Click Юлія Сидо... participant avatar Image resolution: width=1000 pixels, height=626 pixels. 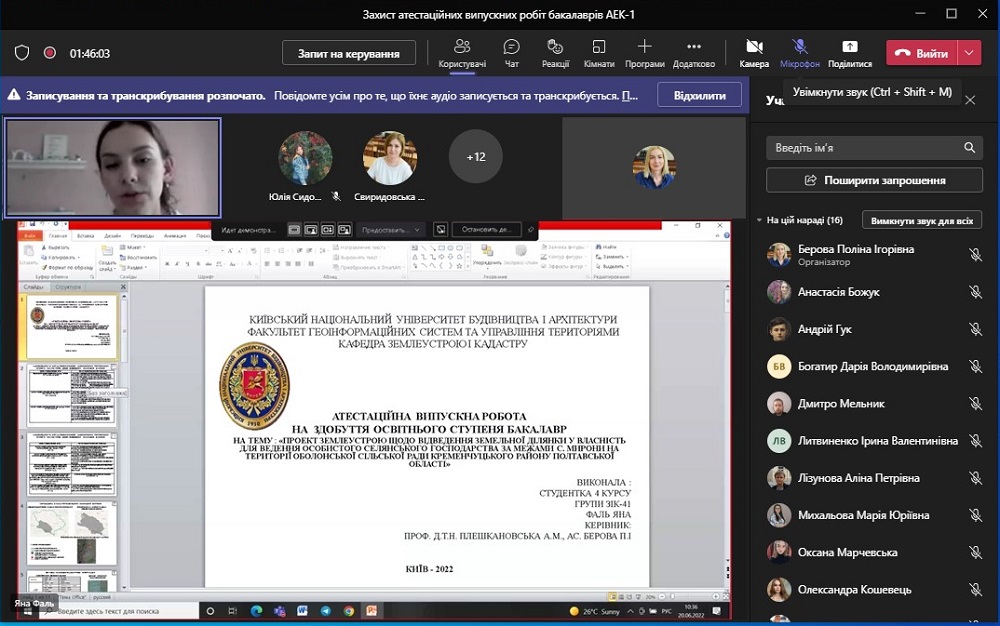(305, 157)
